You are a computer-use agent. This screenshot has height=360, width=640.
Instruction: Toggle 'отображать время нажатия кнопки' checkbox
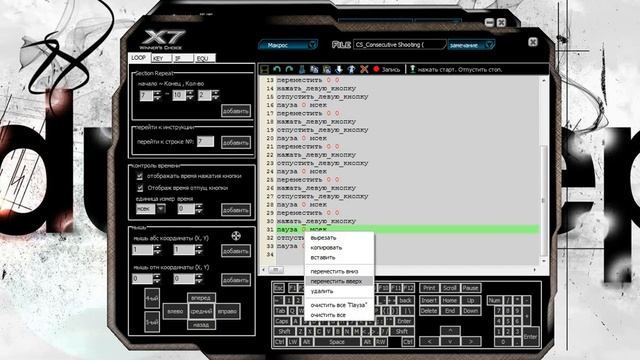(140, 176)
